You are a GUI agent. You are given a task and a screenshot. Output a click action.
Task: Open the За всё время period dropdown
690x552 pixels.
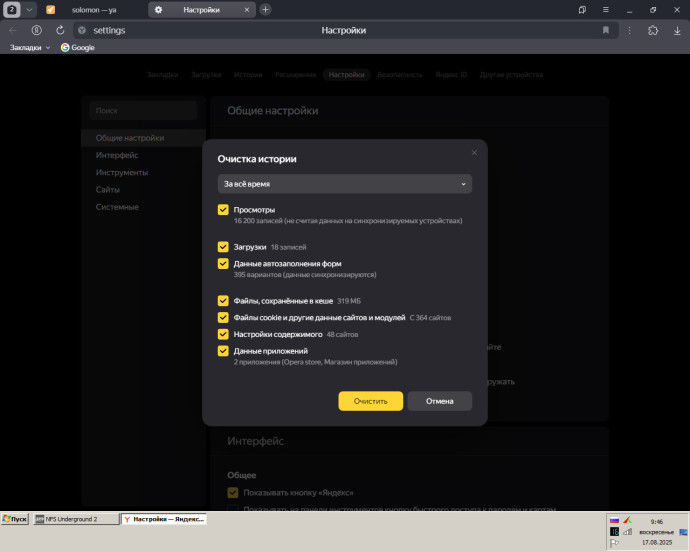tap(345, 184)
